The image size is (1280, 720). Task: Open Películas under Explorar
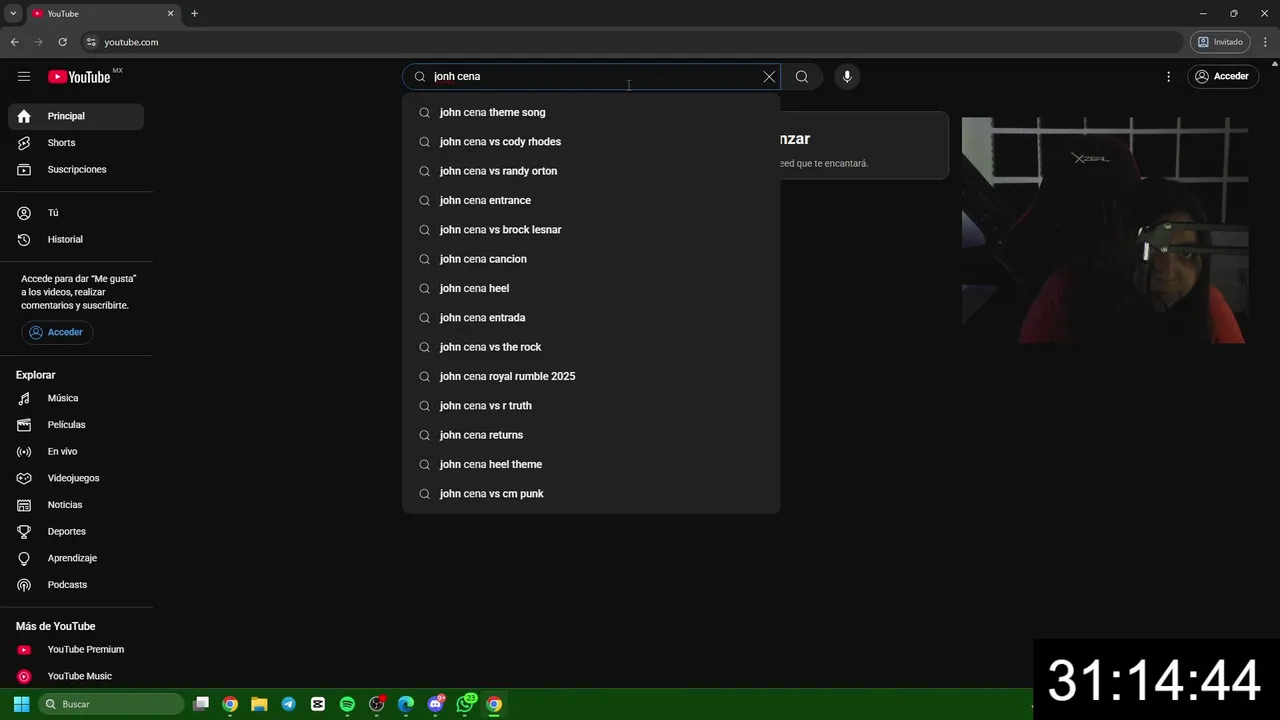(x=76, y=425)
